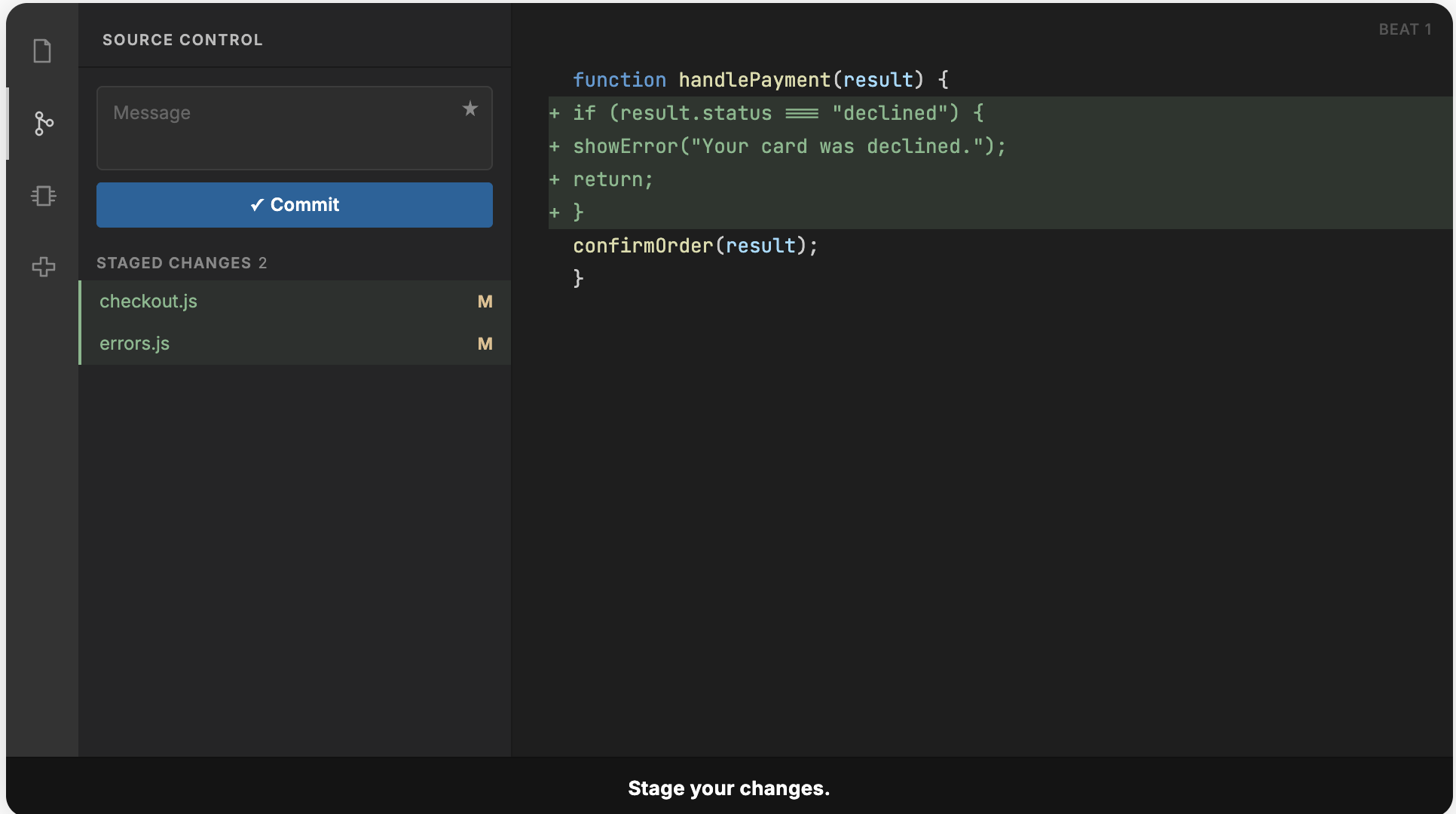Click the M badge beside errors.js
Viewport: 1456px width, 814px height.
click(x=485, y=344)
